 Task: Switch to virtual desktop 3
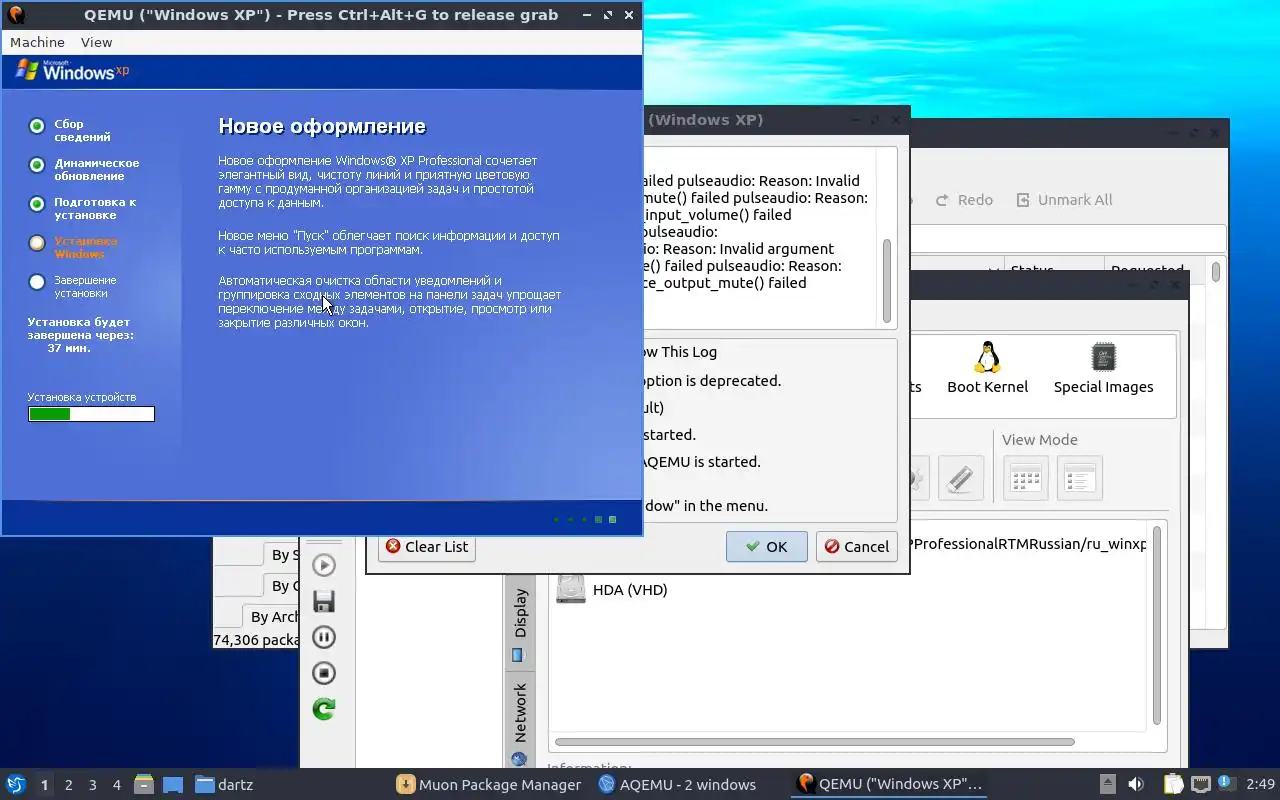pyautogui.click(x=92, y=785)
